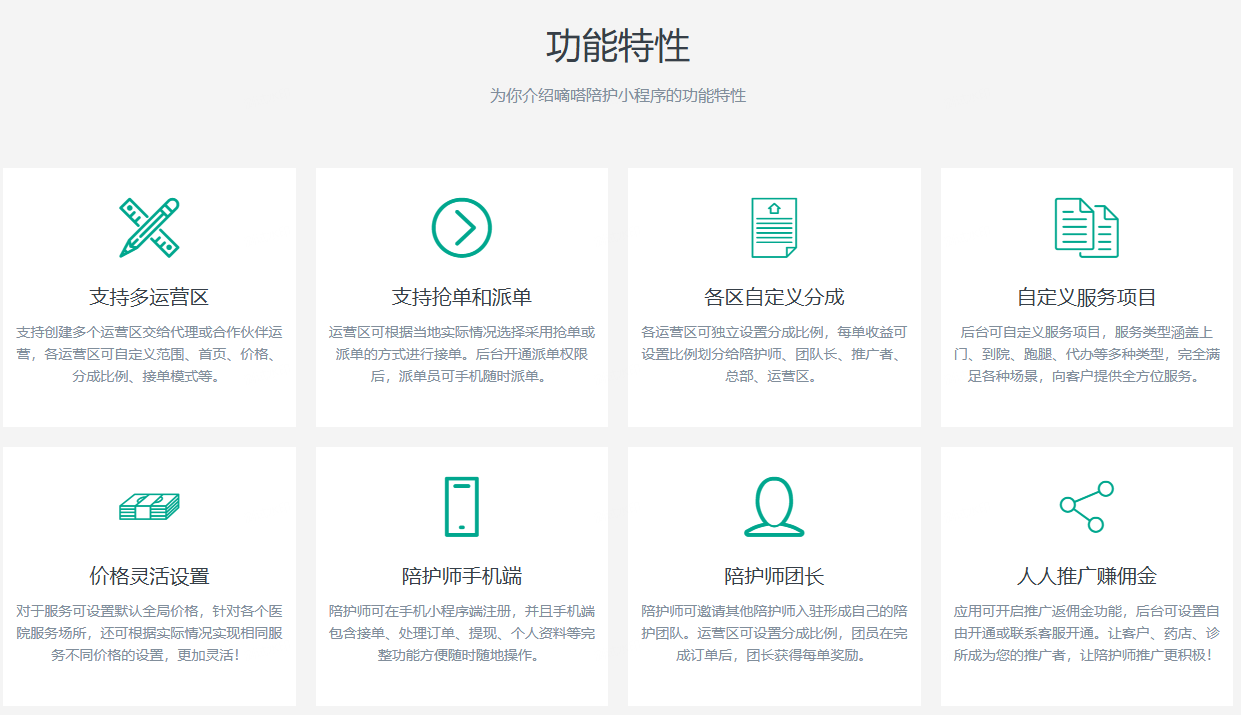Click the mobile phone icon
1241x715 pixels.
(x=461, y=507)
